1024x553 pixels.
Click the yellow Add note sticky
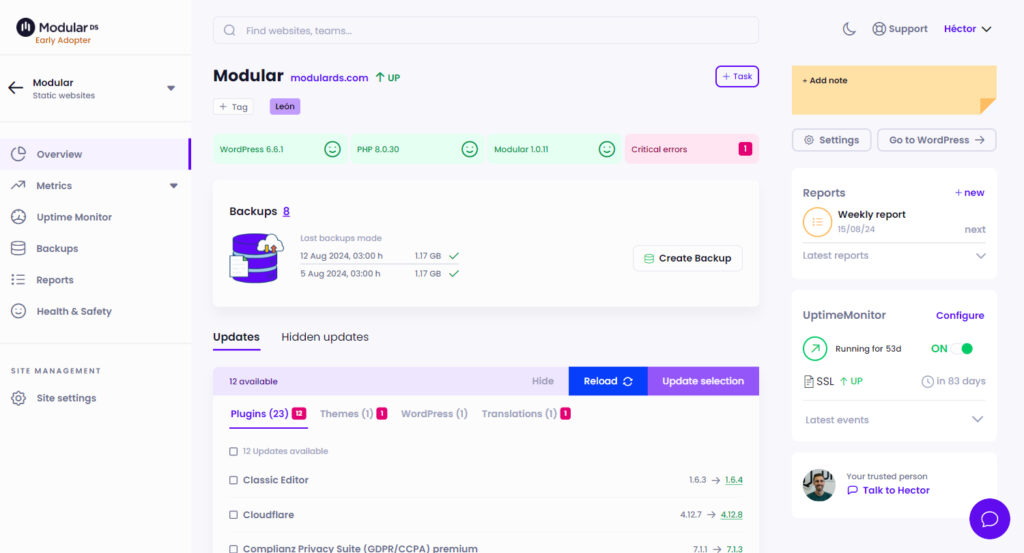click(894, 90)
